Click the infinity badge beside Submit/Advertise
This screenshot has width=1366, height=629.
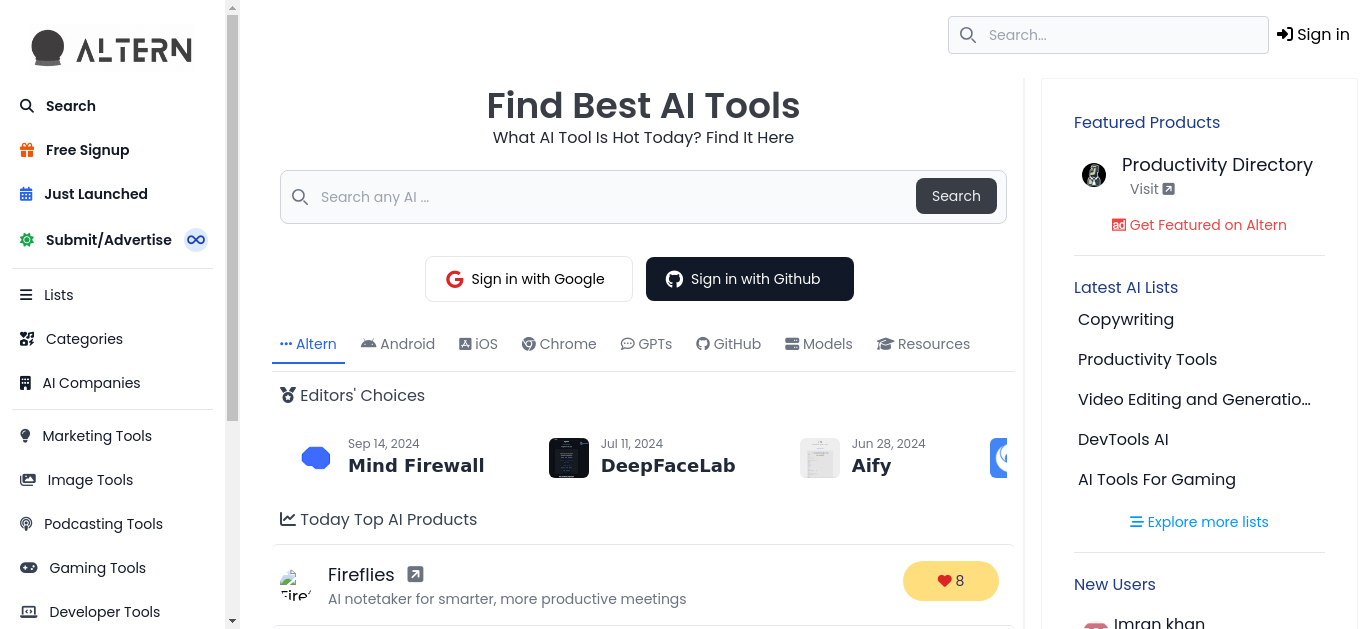196,240
